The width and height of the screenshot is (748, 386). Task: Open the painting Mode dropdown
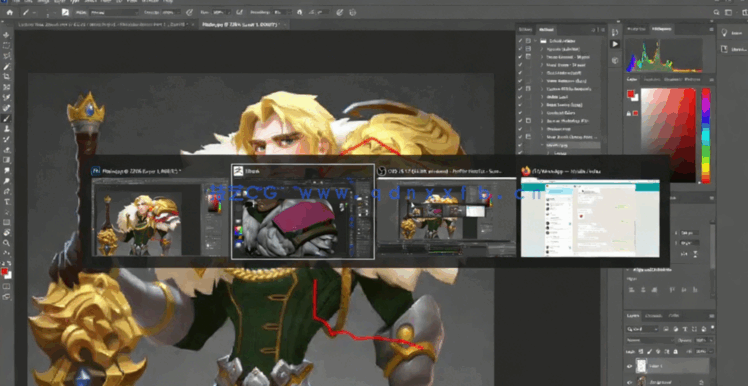click(x=114, y=12)
